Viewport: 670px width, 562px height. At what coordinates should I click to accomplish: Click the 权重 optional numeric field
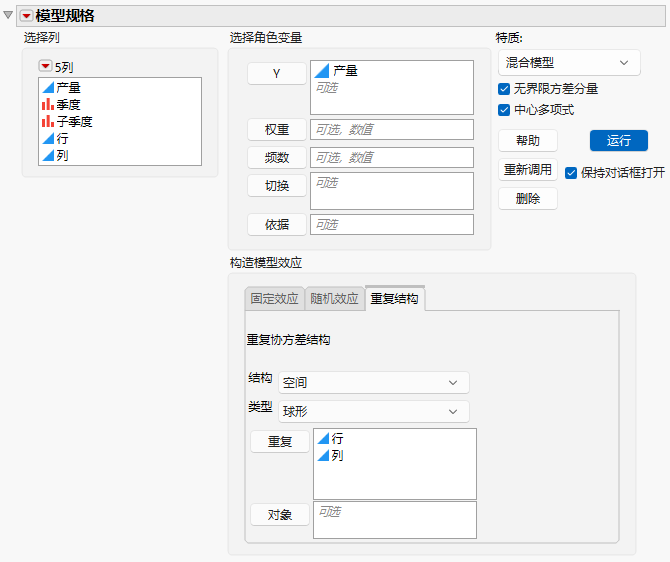391,129
